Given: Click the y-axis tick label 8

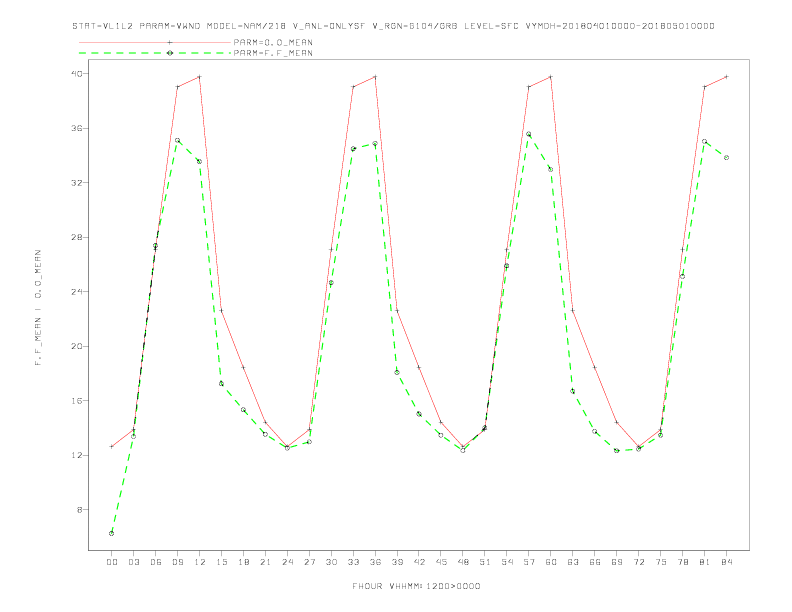Looking at the screenshot, I should pyautogui.click(x=79, y=510).
